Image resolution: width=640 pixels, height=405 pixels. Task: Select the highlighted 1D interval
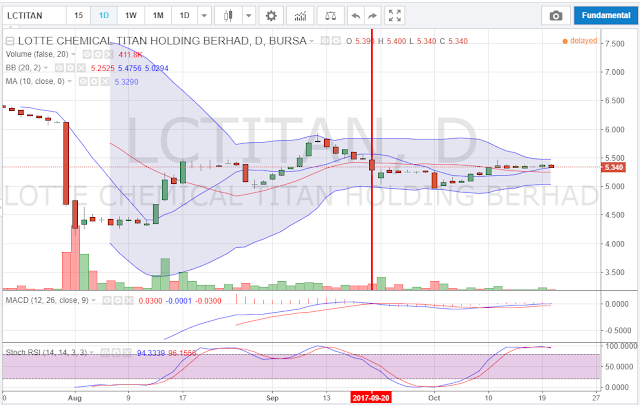click(x=104, y=16)
